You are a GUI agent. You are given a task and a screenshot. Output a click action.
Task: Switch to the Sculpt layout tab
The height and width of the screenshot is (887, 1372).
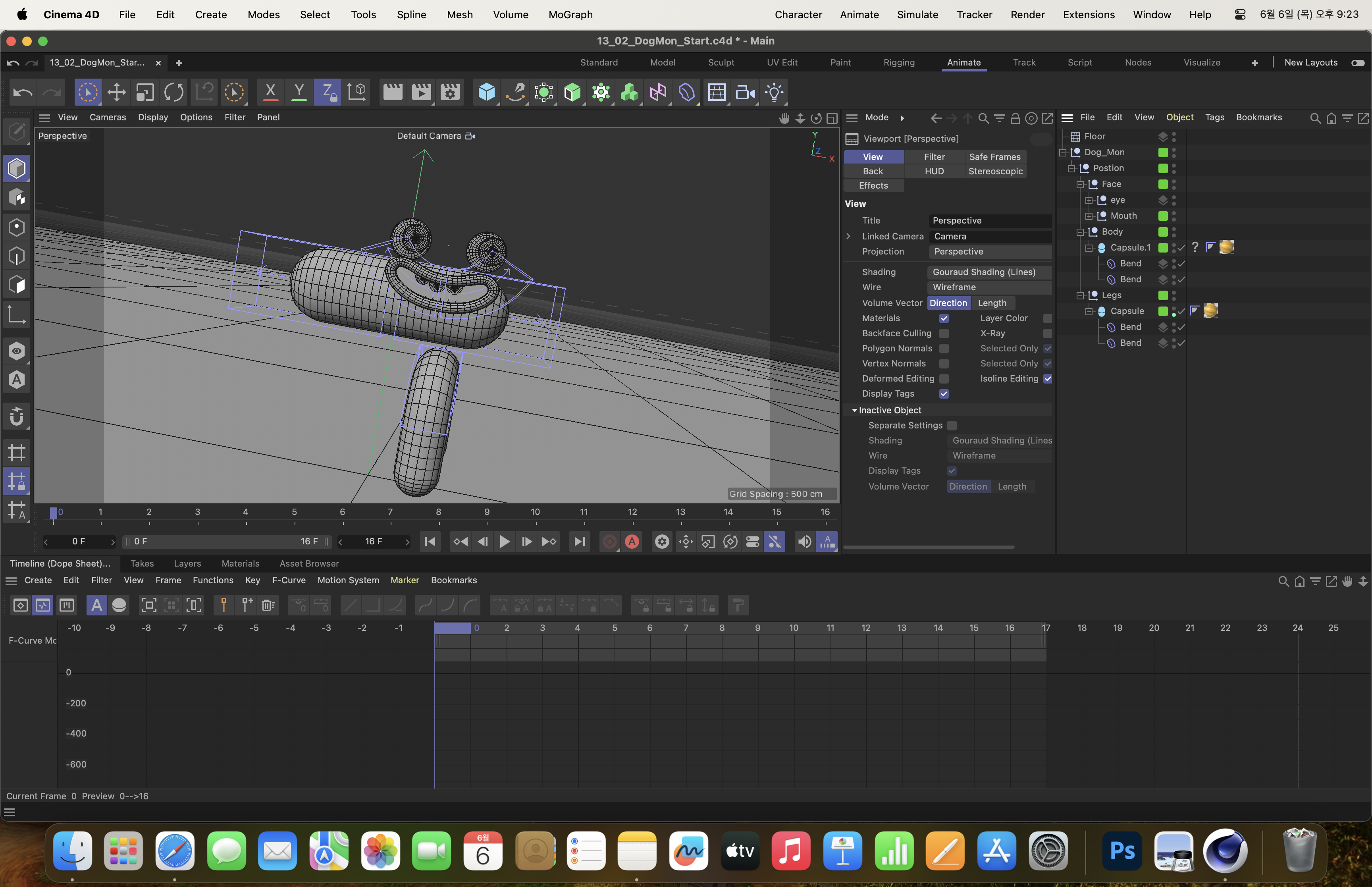[721, 62]
